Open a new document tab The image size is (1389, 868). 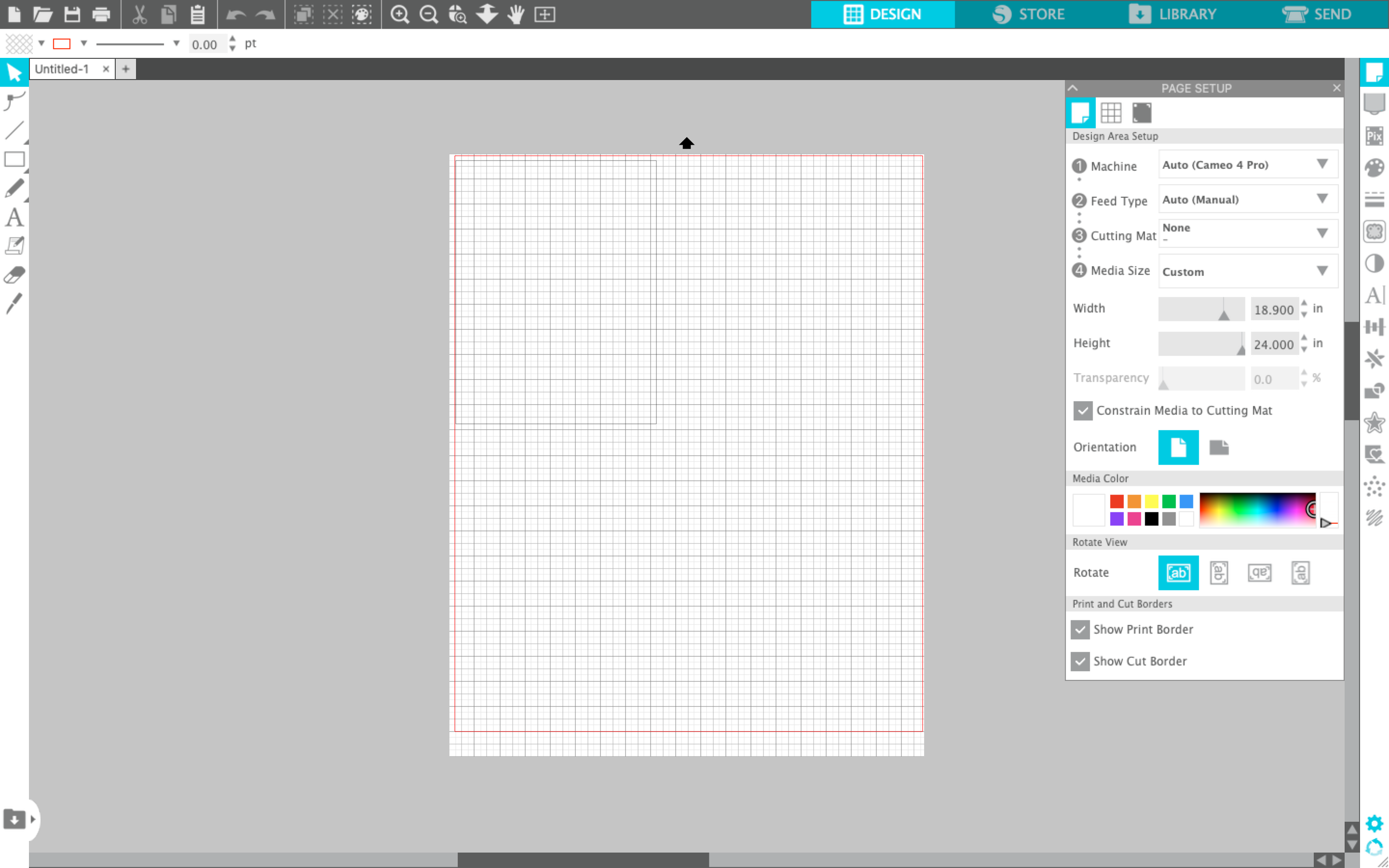pyautogui.click(x=125, y=68)
